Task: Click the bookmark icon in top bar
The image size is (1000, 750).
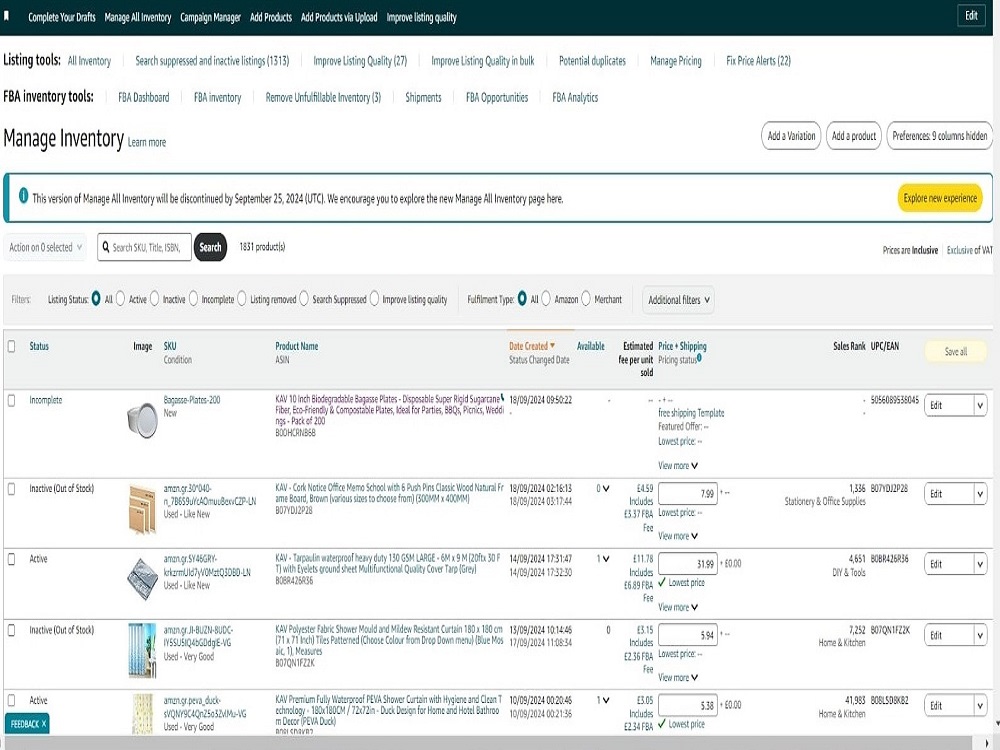Action: 6,16
